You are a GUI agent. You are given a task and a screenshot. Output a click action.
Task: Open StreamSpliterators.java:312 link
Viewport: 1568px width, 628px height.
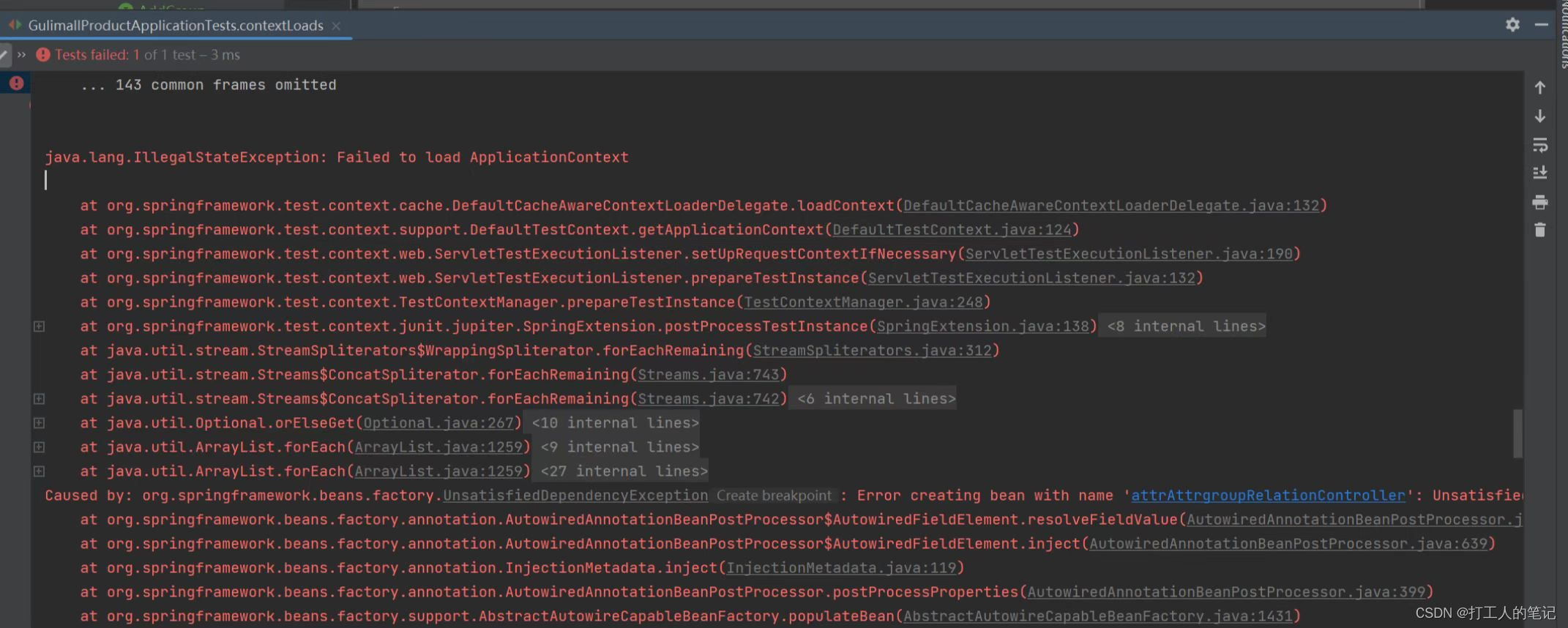coord(872,351)
